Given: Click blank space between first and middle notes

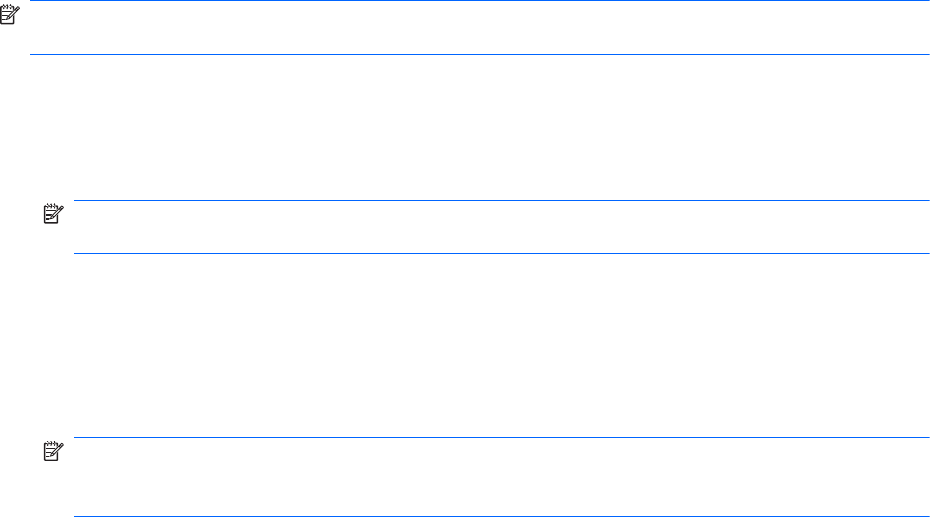Looking at the screenshot, I should (470, 127).
